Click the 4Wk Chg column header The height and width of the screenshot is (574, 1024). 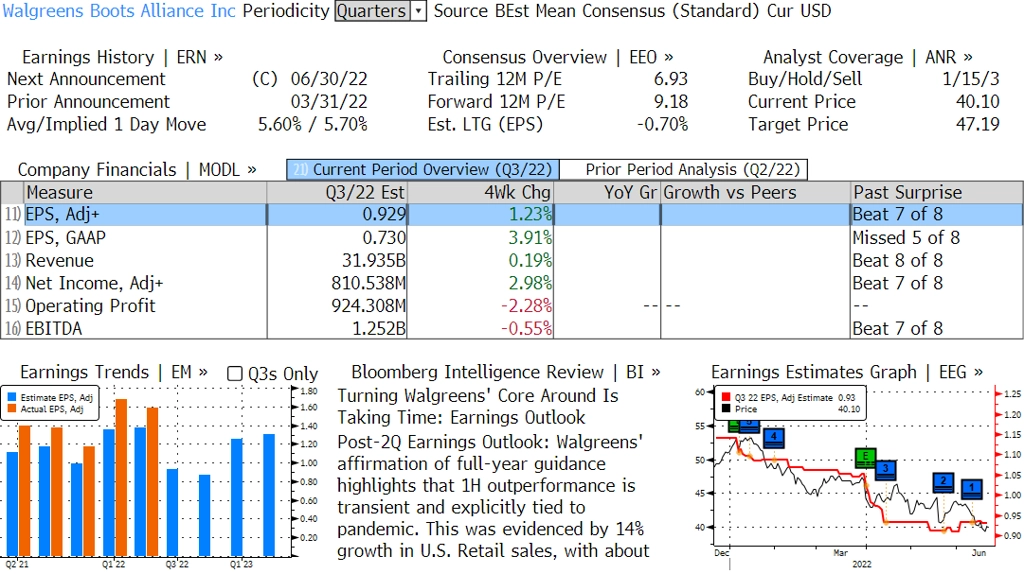[480, 193]
